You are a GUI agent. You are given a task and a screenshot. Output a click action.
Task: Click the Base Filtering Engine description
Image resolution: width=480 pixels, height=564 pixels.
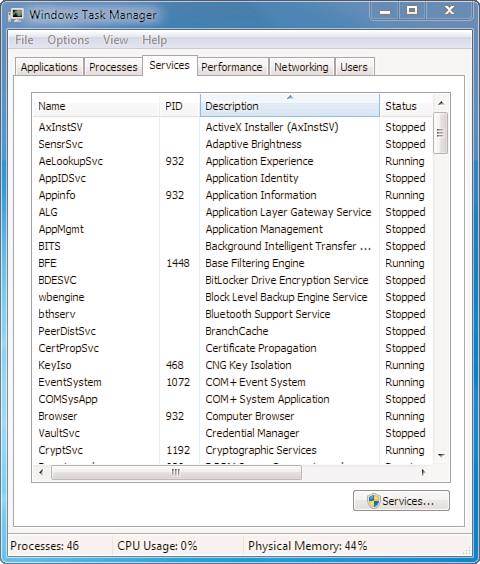pyautogui.click(x=255, y=263)
